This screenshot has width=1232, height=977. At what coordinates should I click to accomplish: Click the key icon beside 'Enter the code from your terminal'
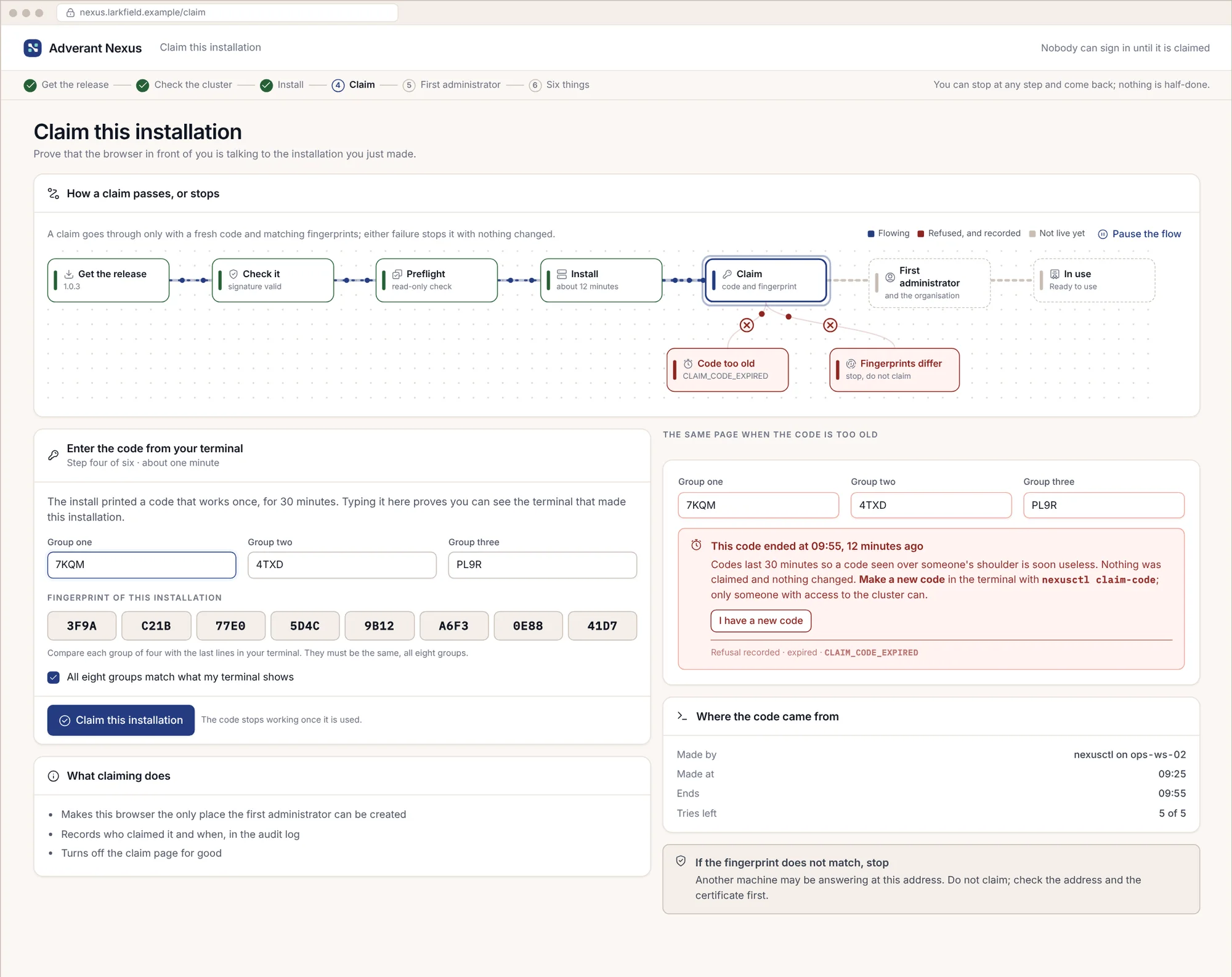pos(54,455)
